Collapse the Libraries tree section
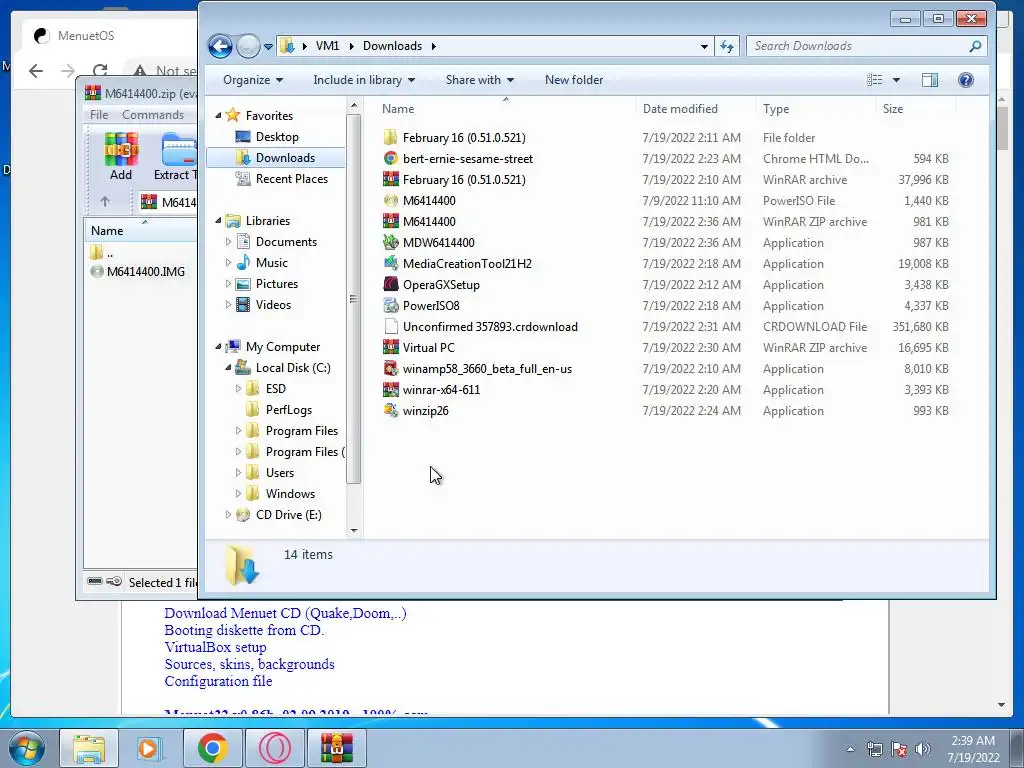The width and height of the screenshot is (1024, 768). pos(218,221)
